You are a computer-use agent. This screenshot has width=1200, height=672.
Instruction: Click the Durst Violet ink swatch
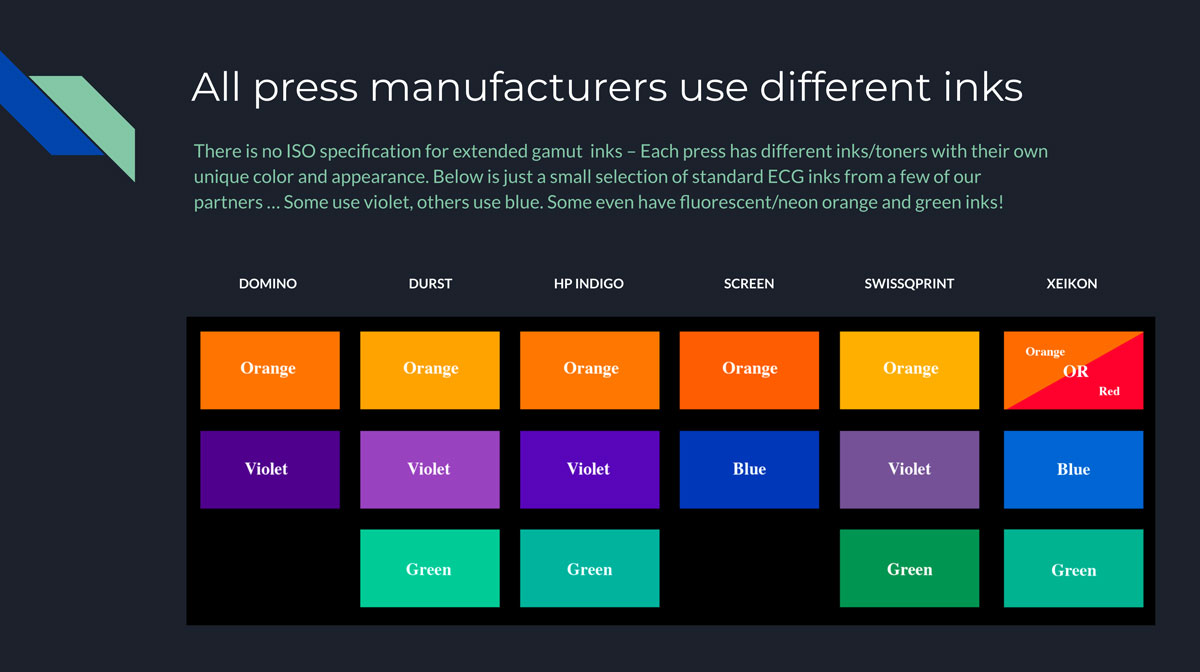point(430,470)
